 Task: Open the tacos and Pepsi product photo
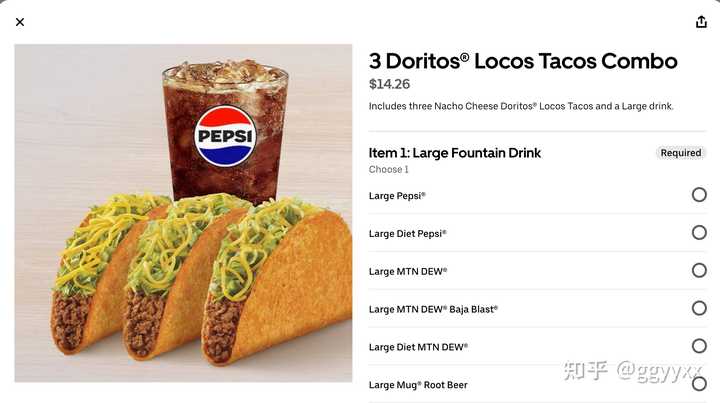pos(183,213)
